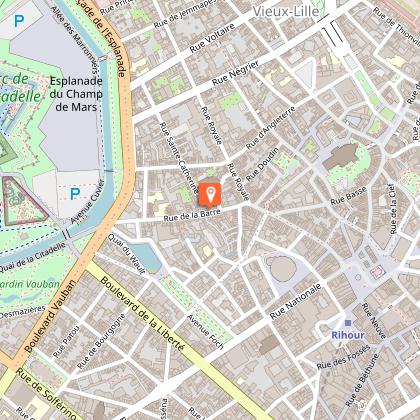
Task: Click the Rue d'Angleterre street label
Action: 271,128
